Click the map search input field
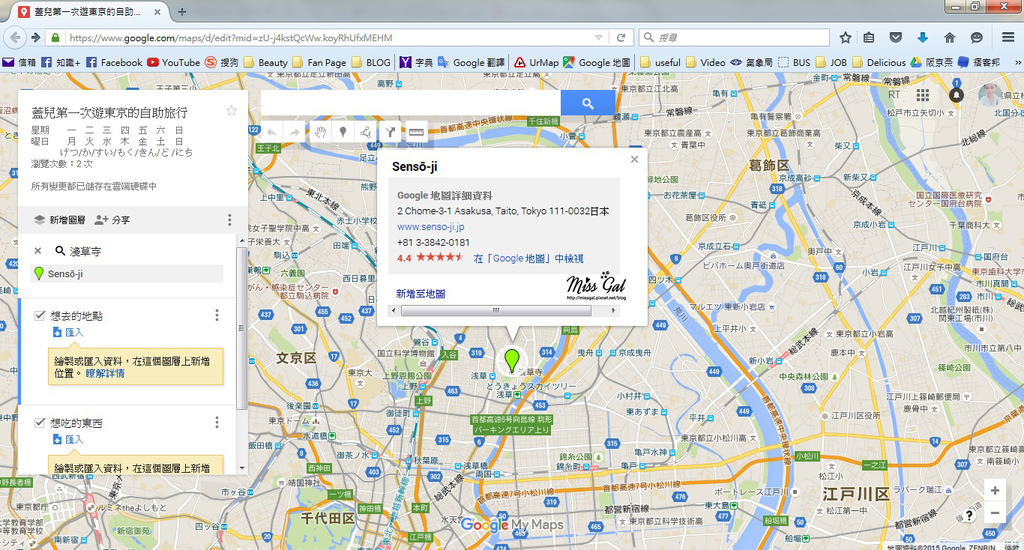 pyautogui.click(x=411, y=103)
